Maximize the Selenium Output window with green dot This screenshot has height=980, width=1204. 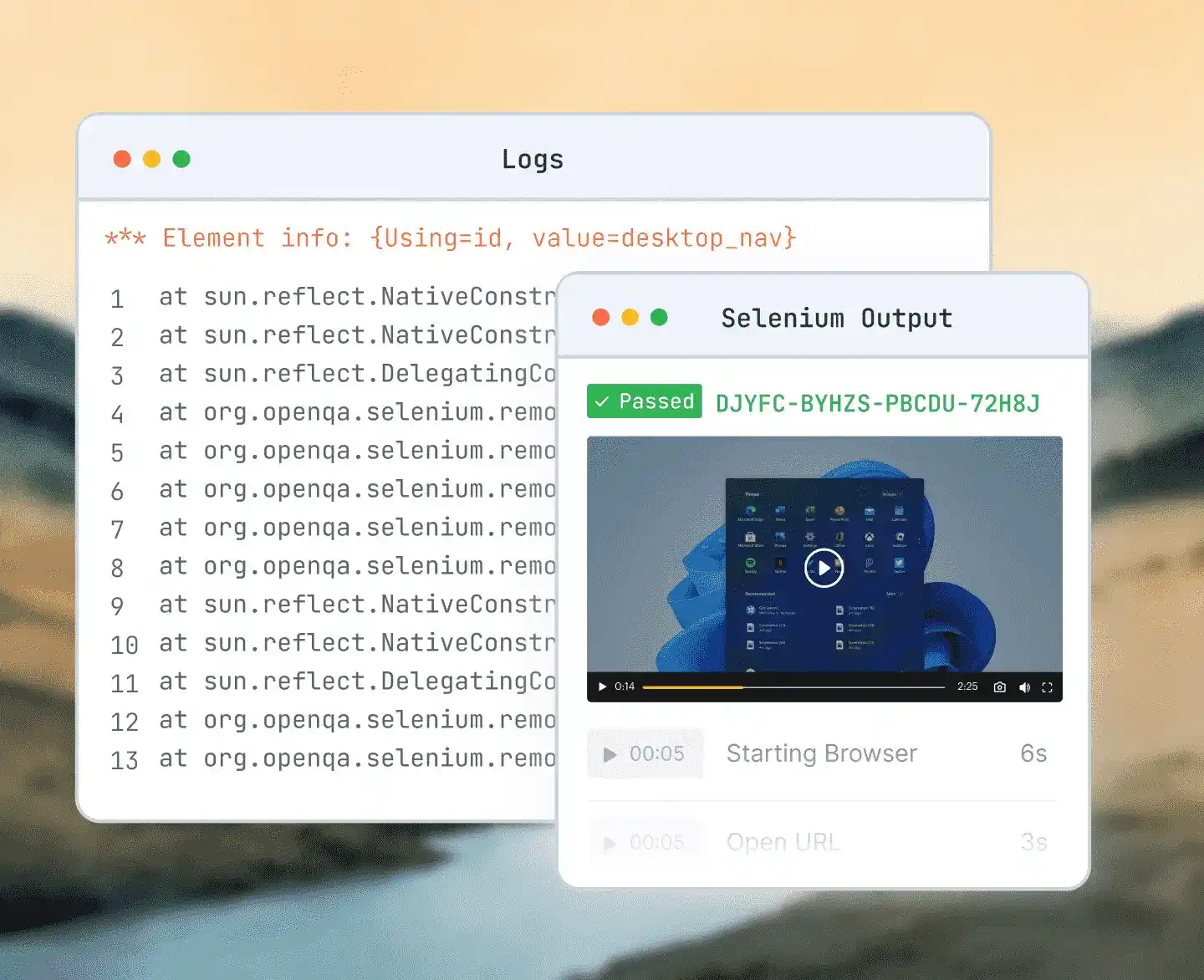[659, 317]
